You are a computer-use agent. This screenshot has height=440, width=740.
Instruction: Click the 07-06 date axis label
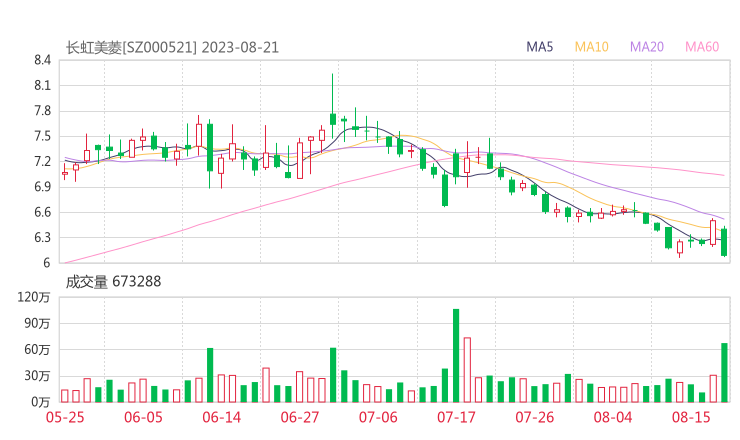[x=378, y=417]
